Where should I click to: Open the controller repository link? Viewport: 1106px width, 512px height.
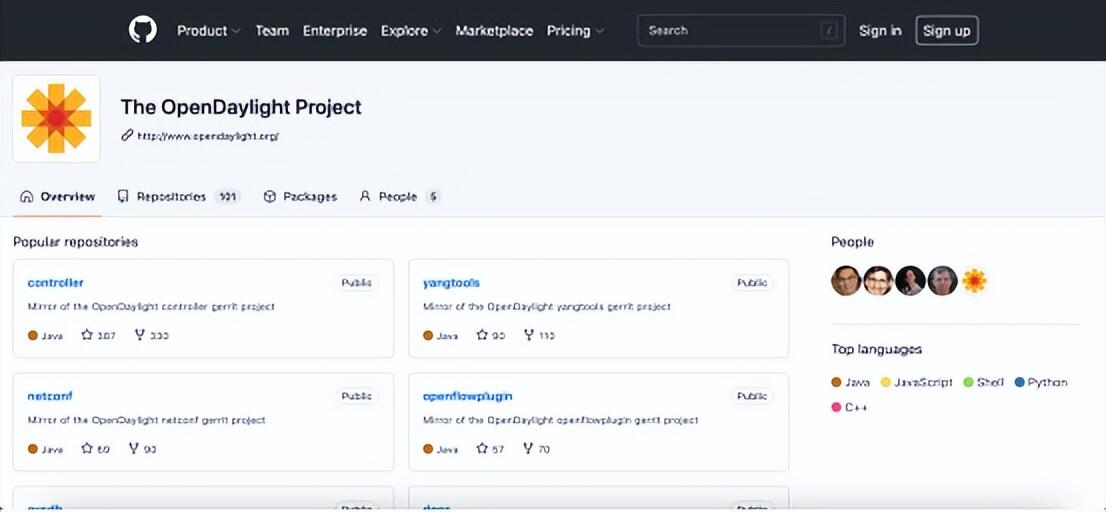[56, 283]
